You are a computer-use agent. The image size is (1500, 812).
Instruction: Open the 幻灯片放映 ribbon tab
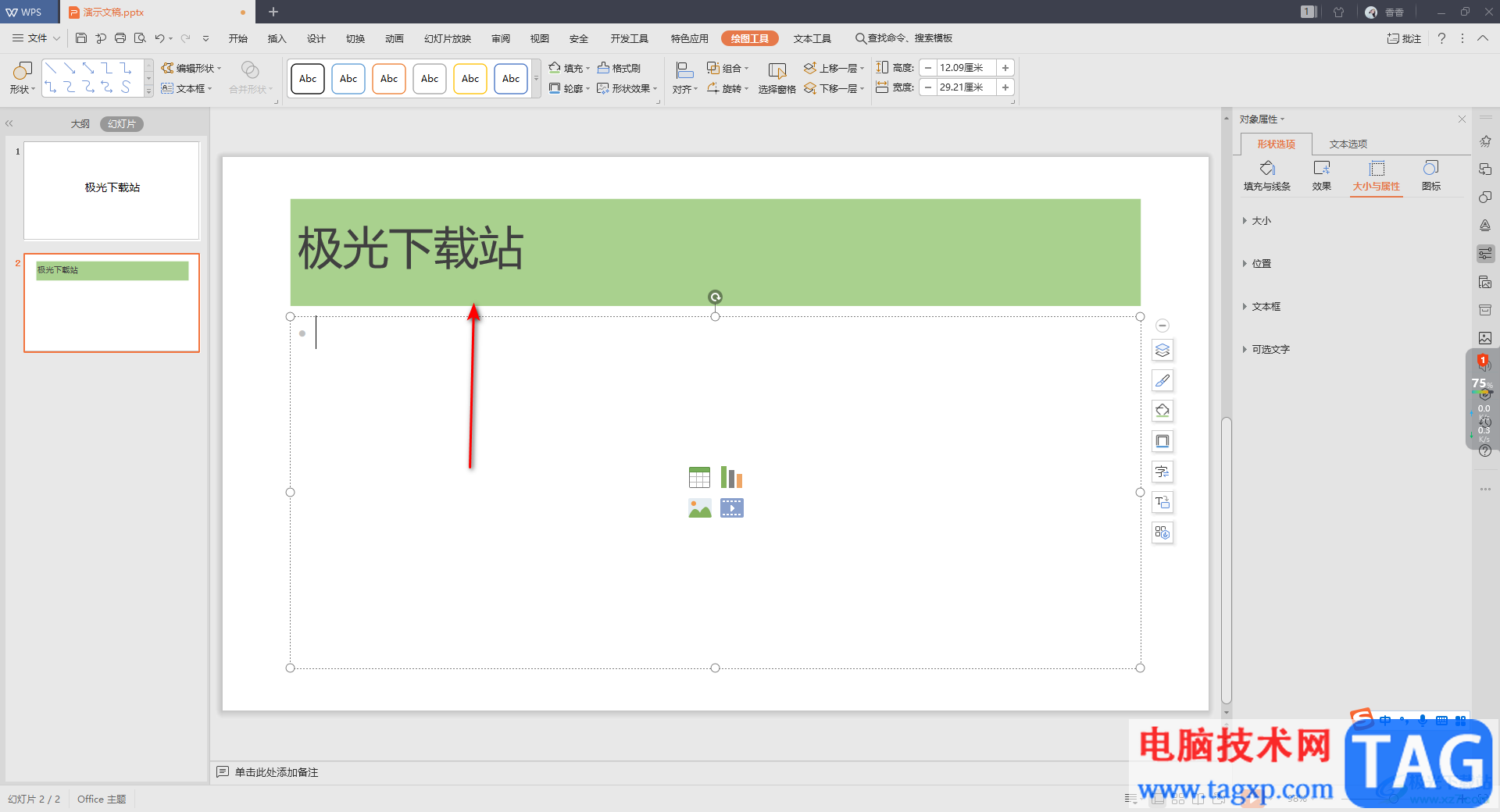click(448, 38)
